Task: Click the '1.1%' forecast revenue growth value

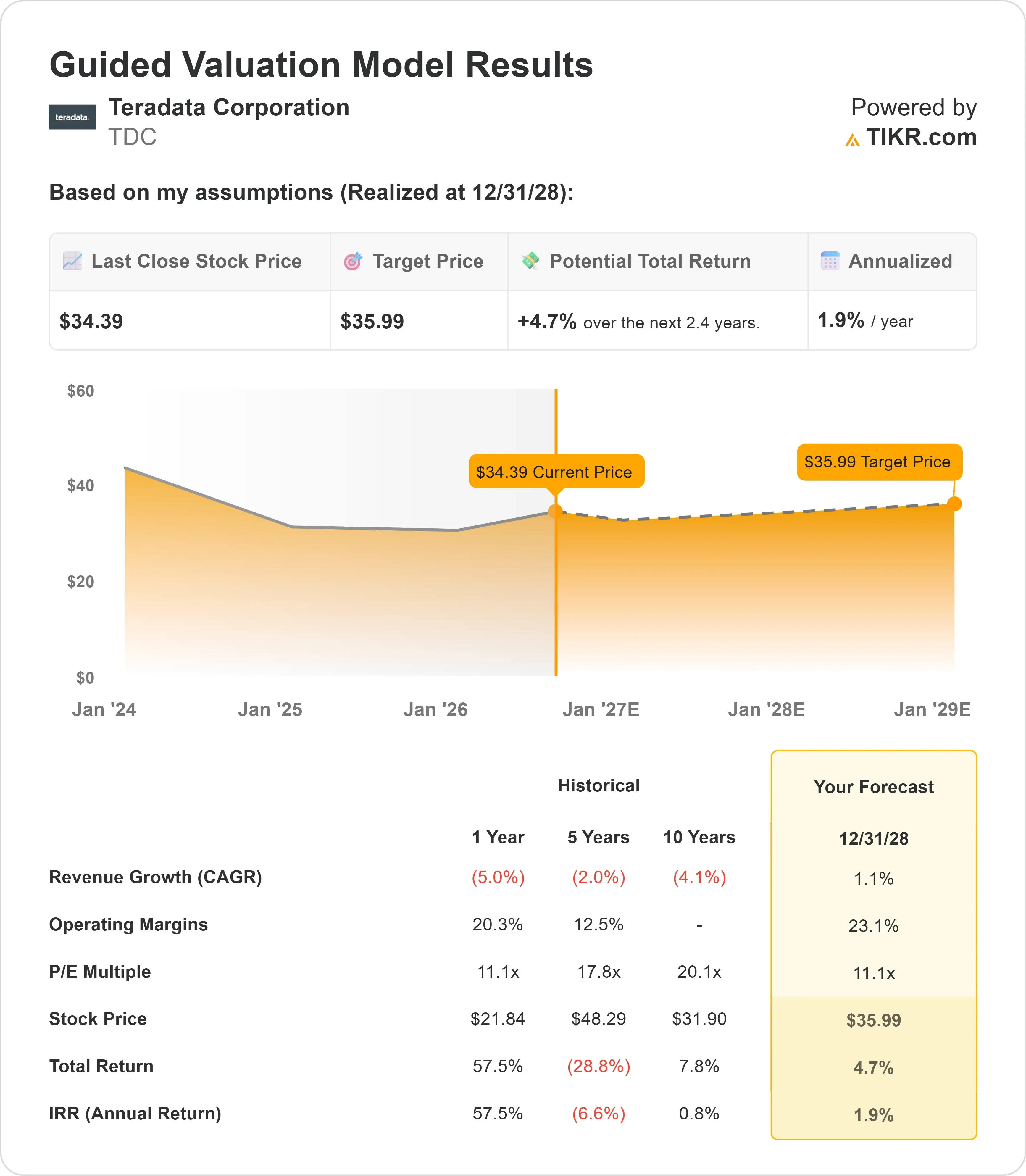Action: pos(874,878)
